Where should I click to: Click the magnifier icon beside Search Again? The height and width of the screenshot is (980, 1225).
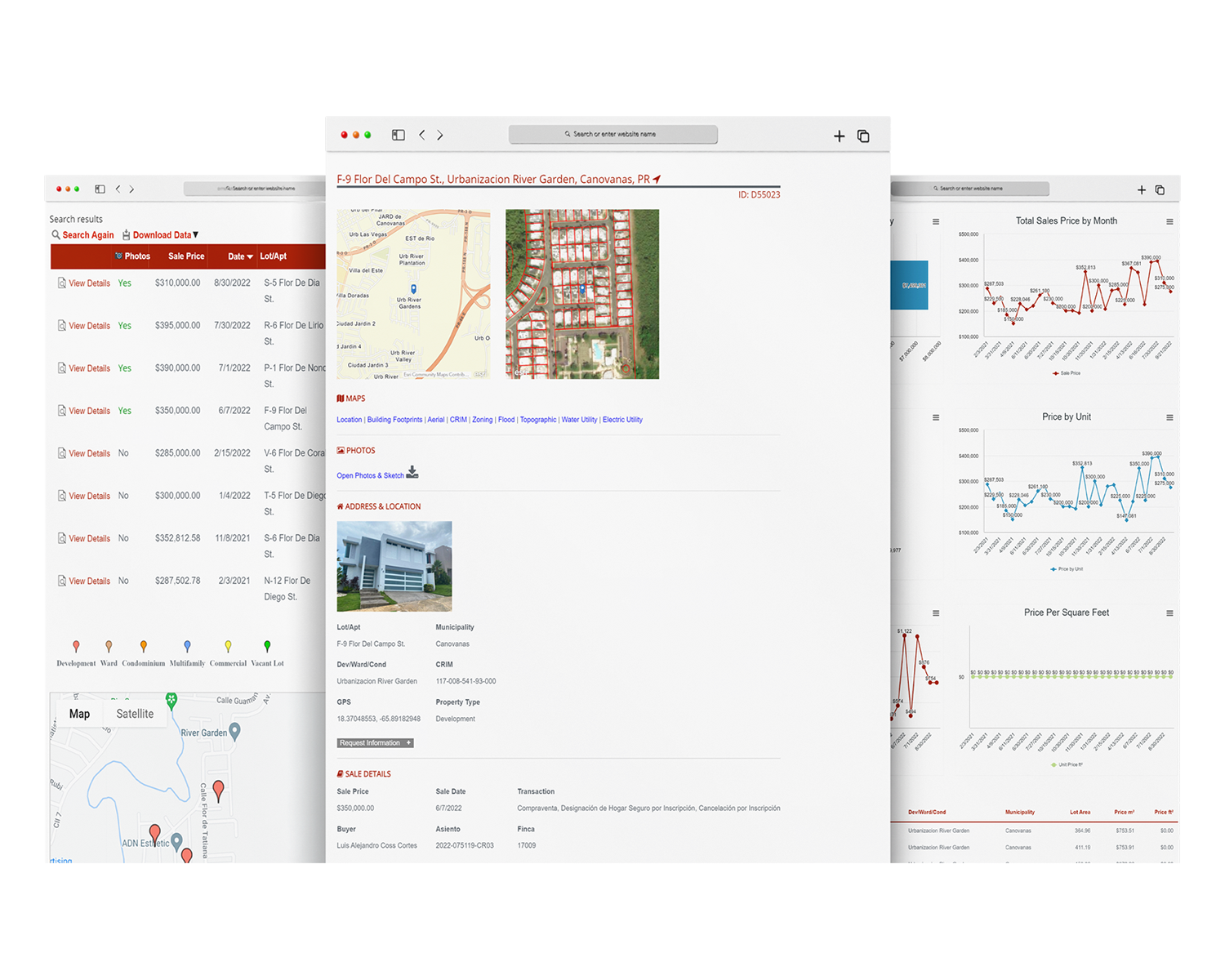click(x=56, y=235)
